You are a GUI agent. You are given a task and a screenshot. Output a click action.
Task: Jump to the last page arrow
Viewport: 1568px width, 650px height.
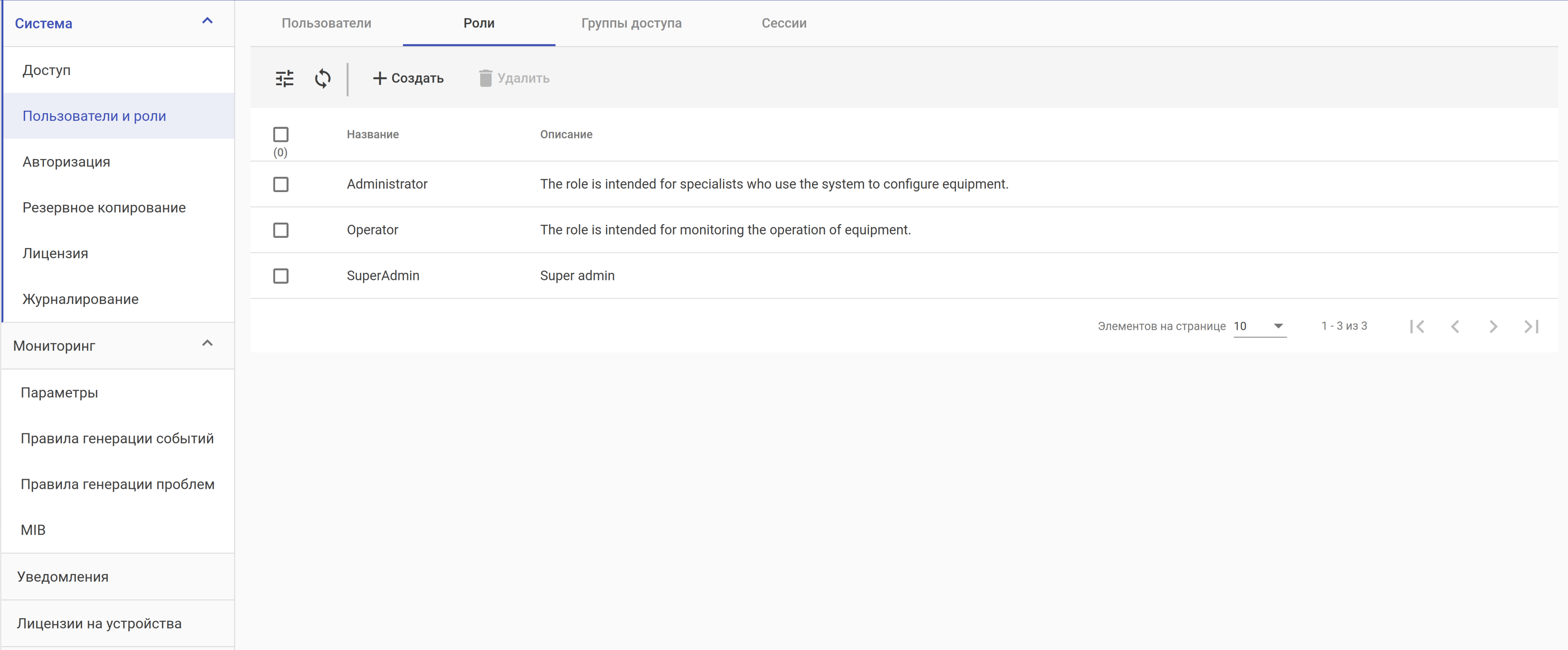point(1532,326)
